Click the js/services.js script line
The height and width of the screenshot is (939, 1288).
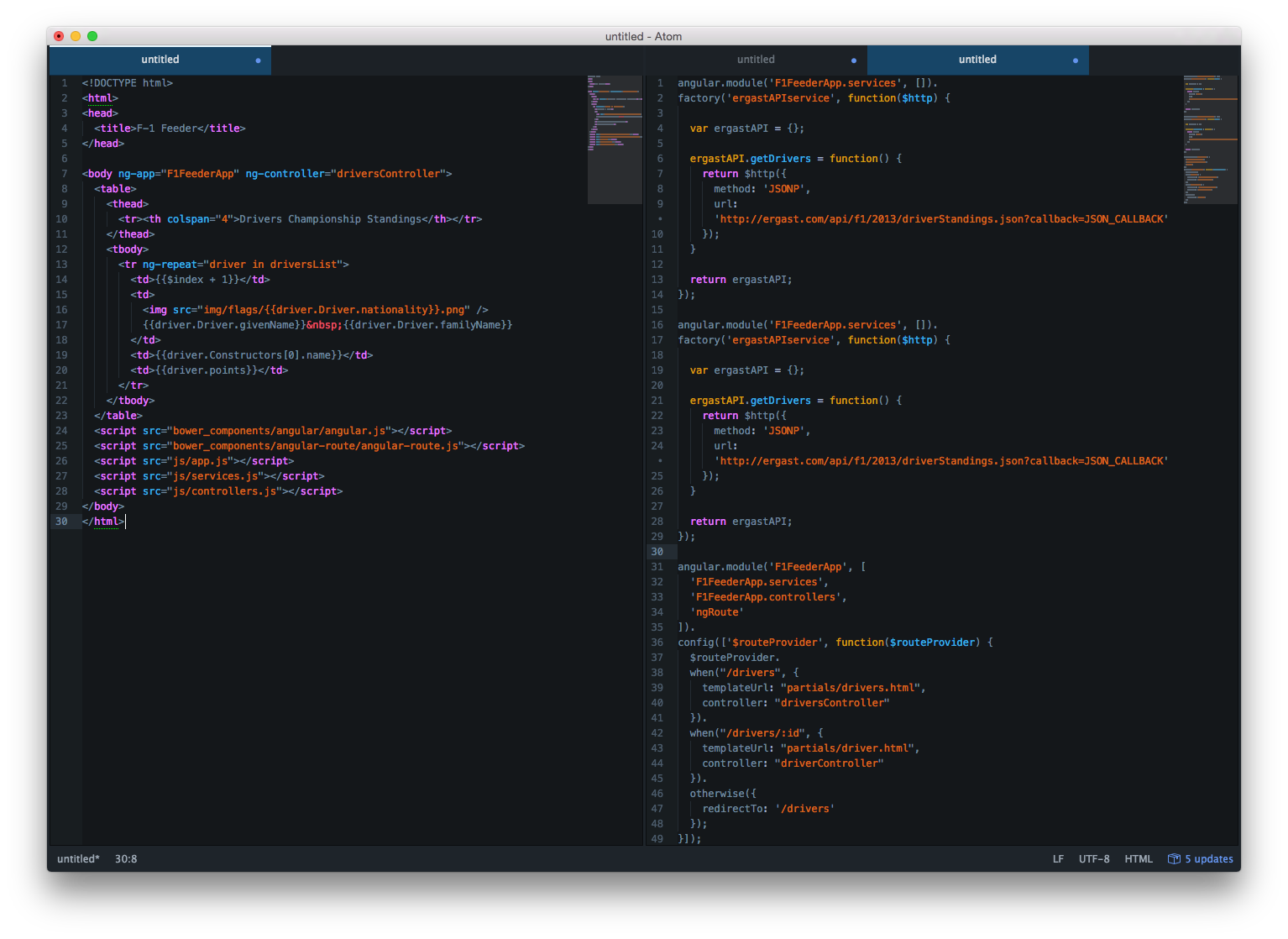click(x=209, y=476)
